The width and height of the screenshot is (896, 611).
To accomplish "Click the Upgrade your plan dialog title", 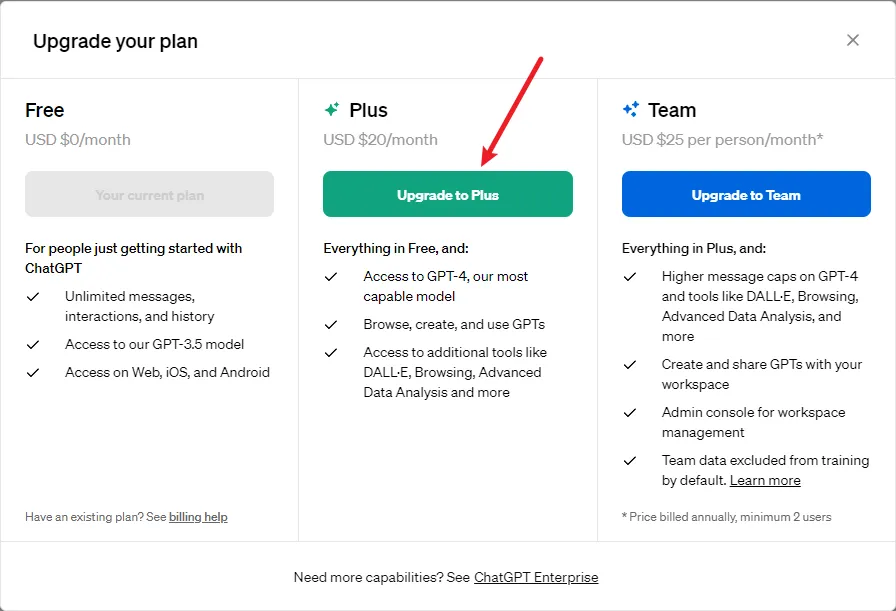I will tap(115, 41).
